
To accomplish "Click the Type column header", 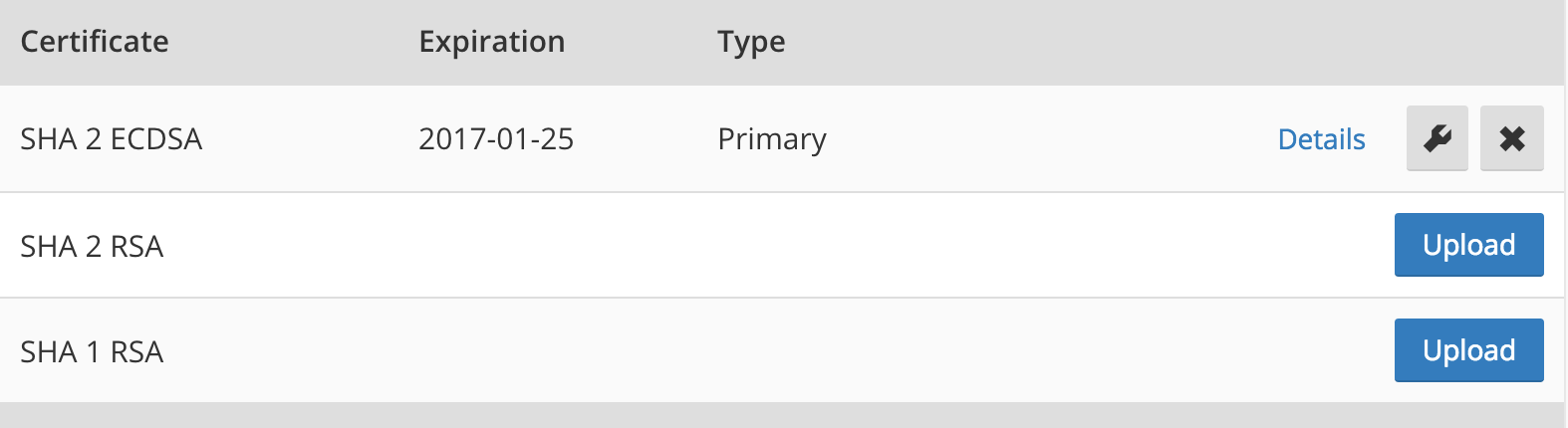I will (x=751, y=42).
